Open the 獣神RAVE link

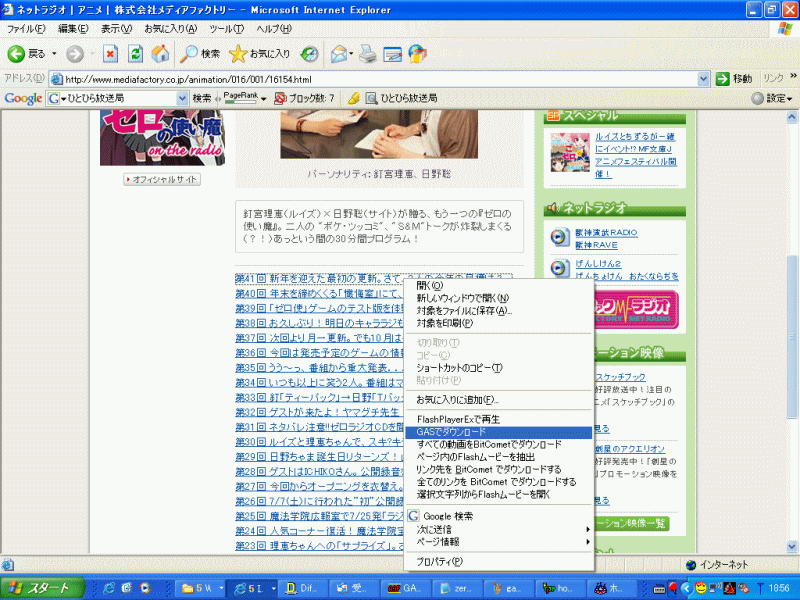[x=596, y=245]
